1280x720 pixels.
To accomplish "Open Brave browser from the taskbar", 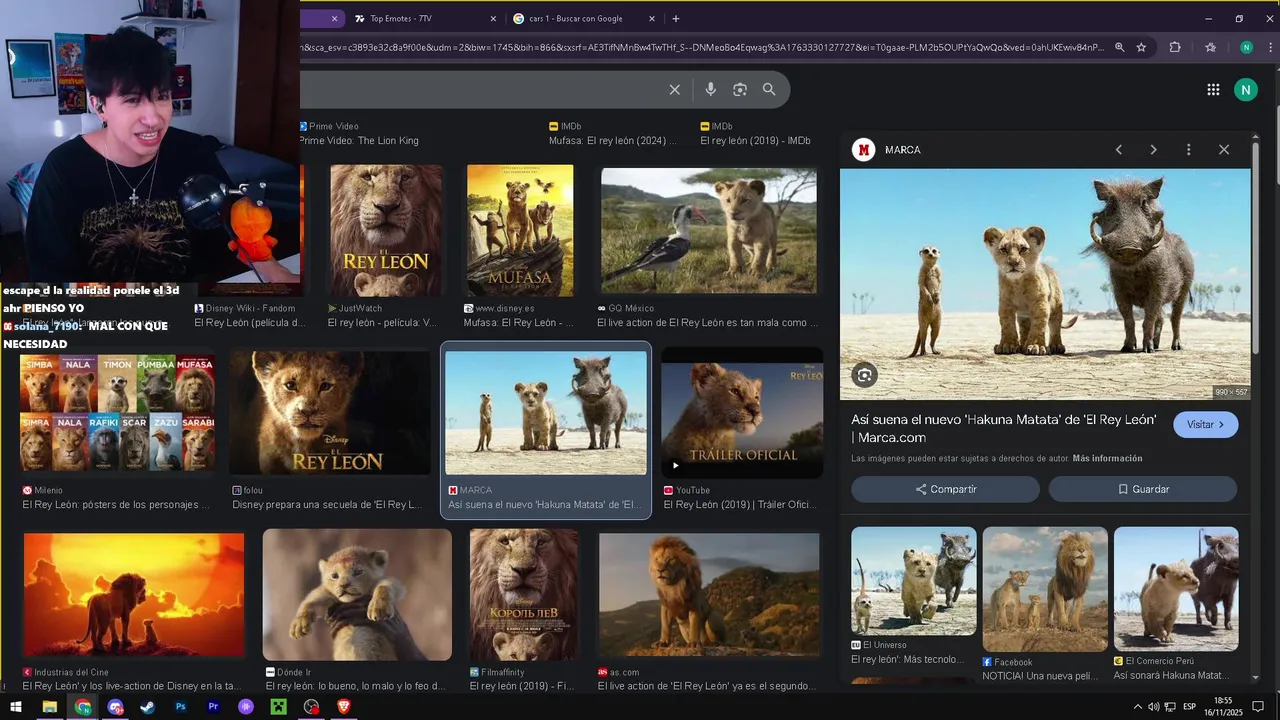I will (x=344, y=707).
